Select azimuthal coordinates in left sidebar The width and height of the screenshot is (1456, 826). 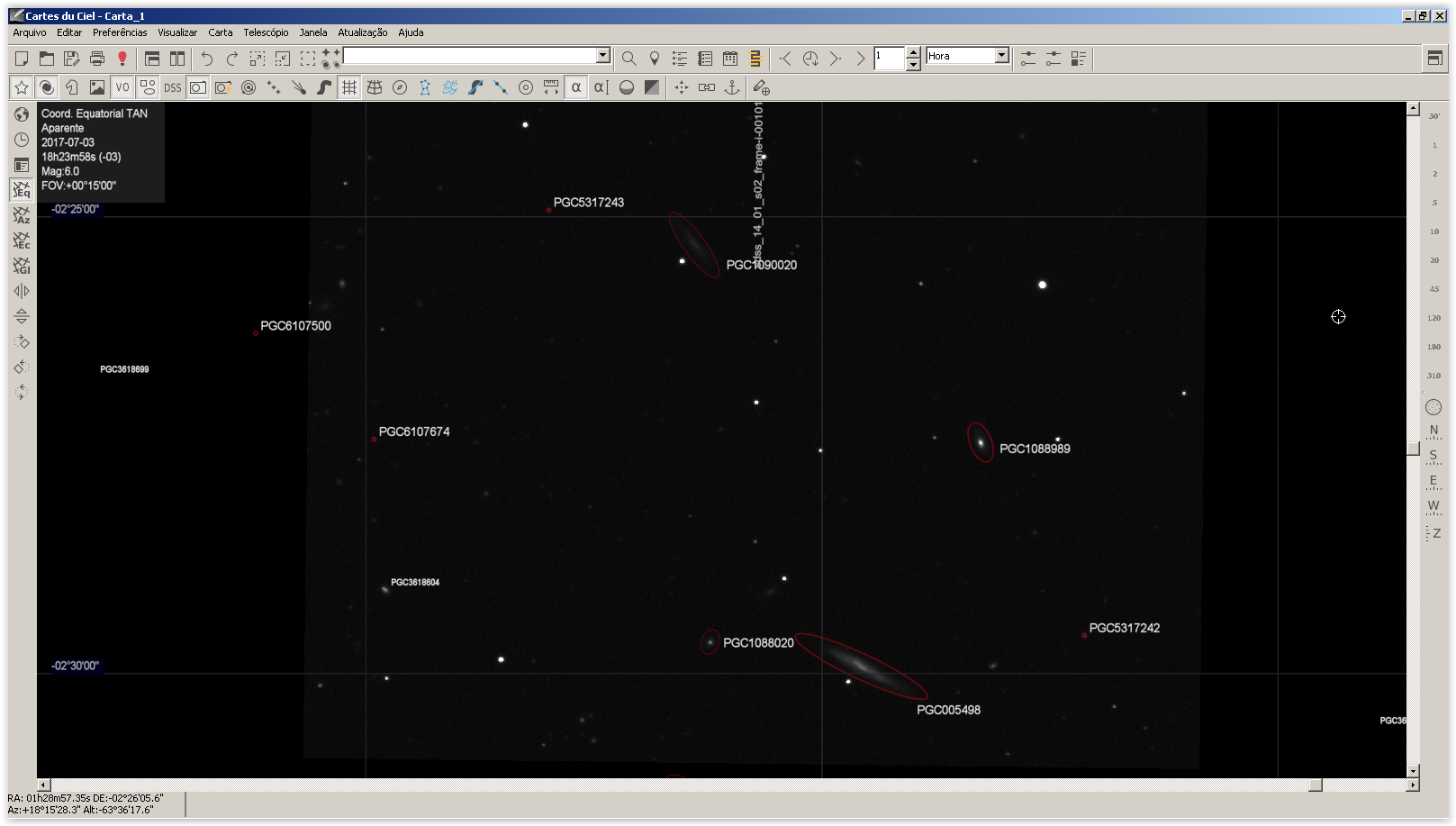point(22,215)
